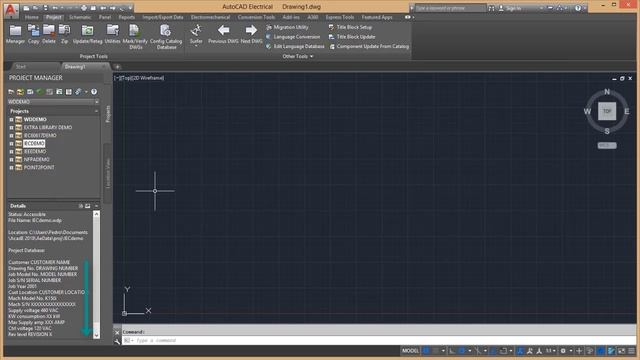Expand the POINT2POINT project node
The image size is (640, 360).
coord(11,167)
